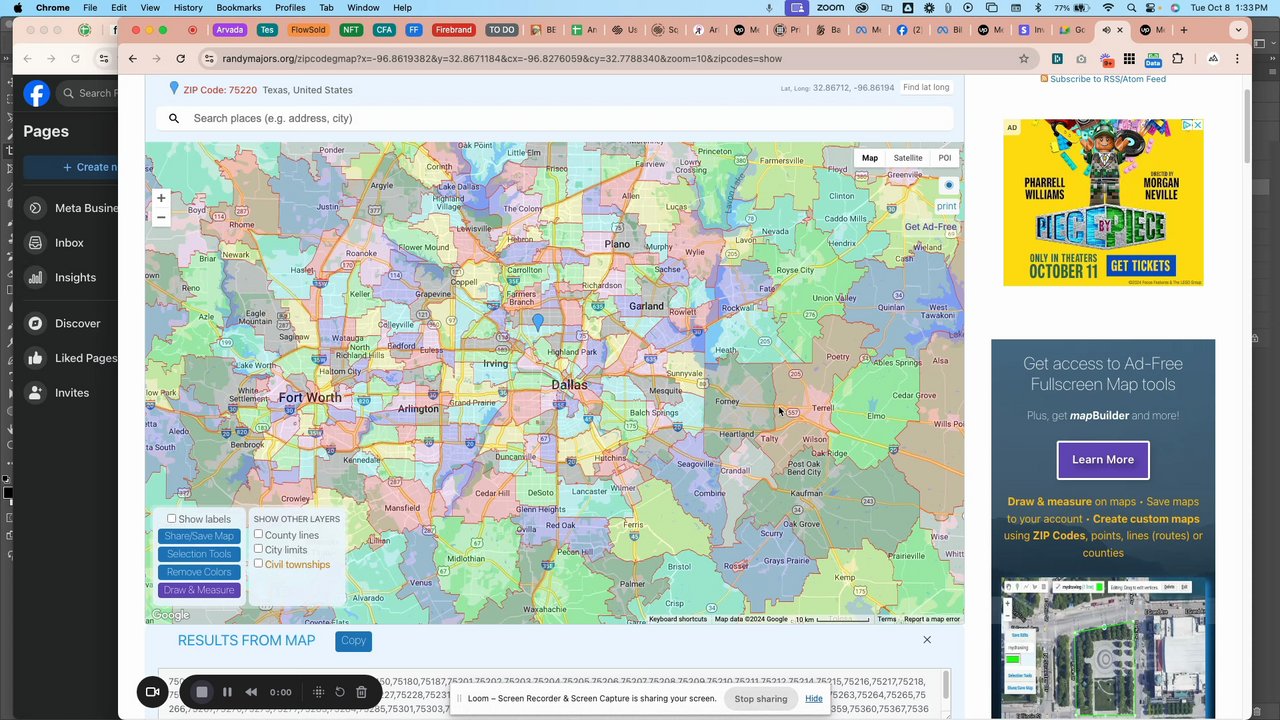1280x720 pixels.
Task: Click the Draw & Measure button
Action: click(x=199, y=590)
